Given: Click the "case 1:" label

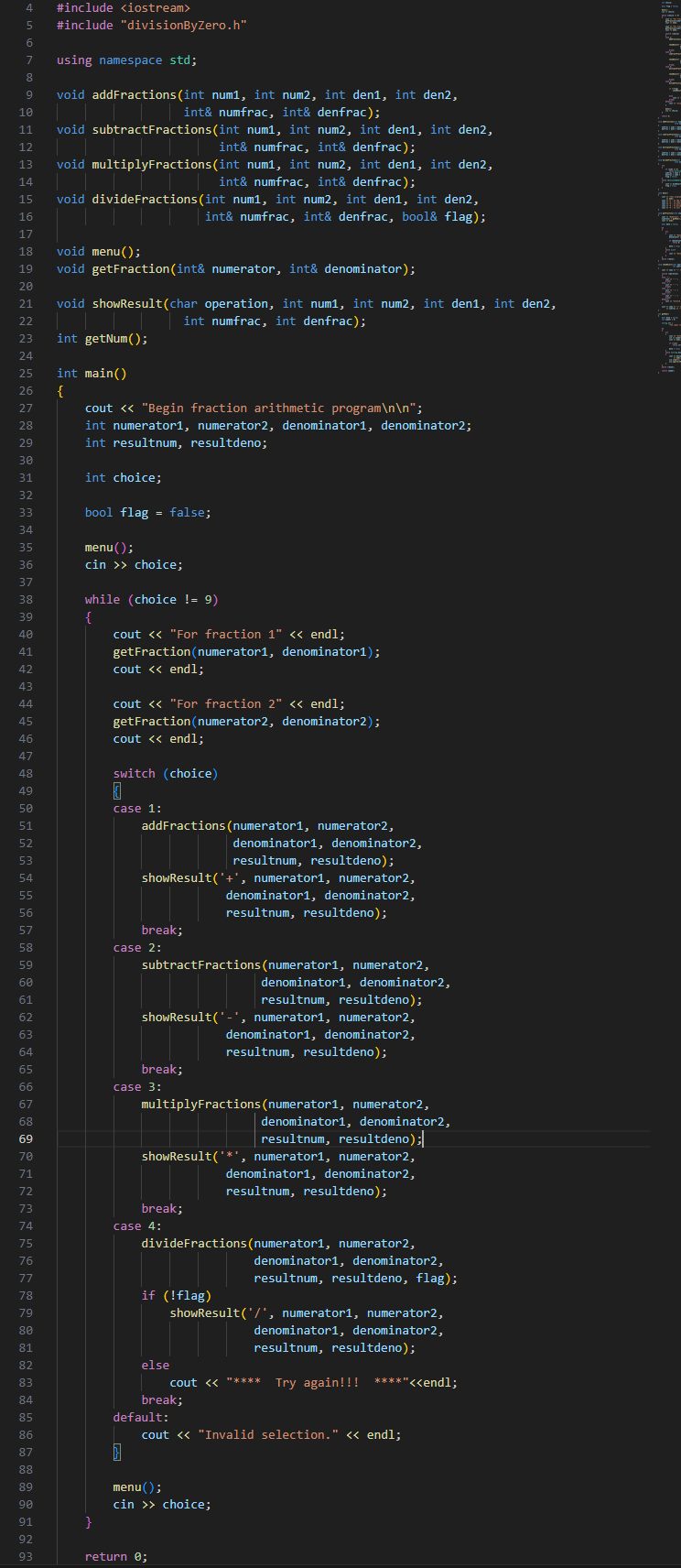Looking at the screenshot, I should pos(138,808).
